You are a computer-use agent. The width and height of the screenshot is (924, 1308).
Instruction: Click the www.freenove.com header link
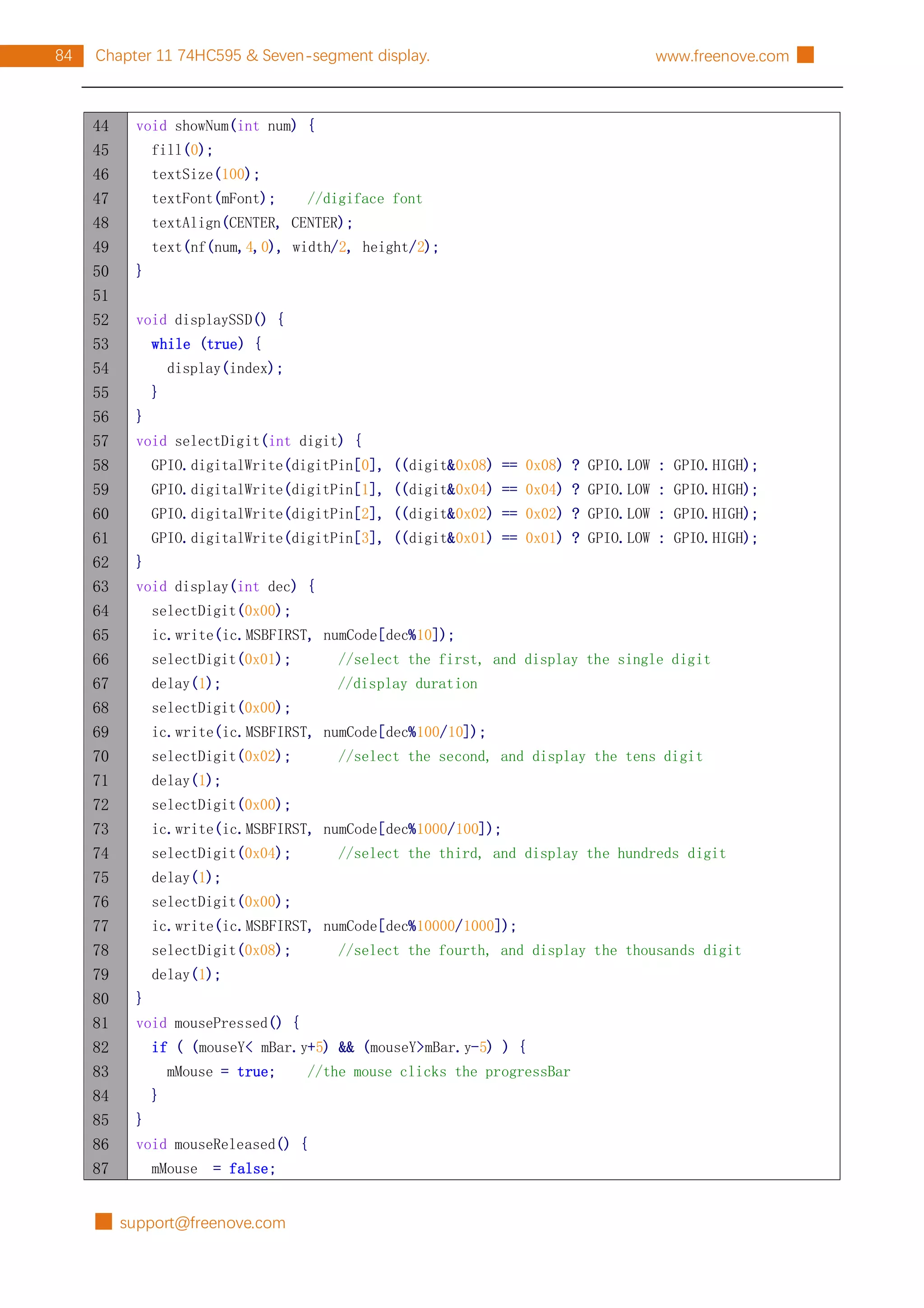point(721,56)
